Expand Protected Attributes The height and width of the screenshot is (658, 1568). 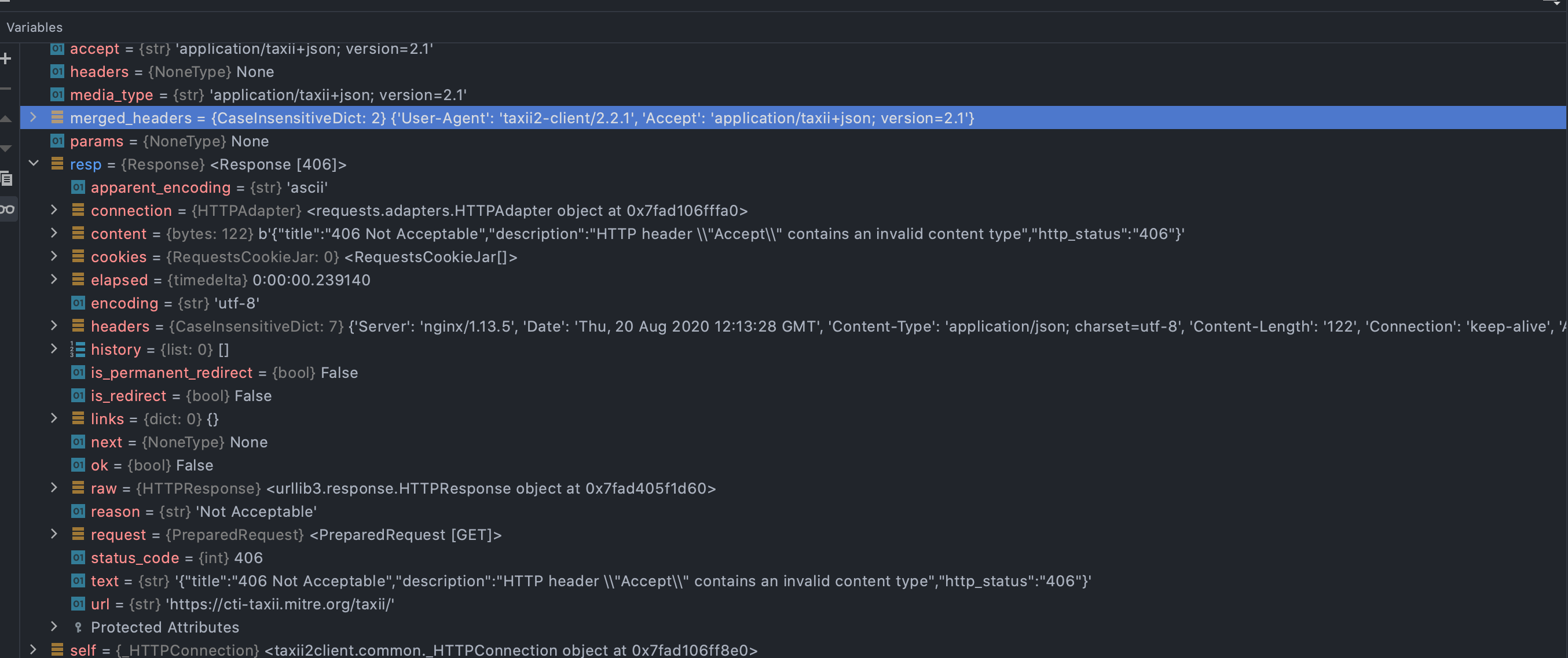tap(54, 627)
